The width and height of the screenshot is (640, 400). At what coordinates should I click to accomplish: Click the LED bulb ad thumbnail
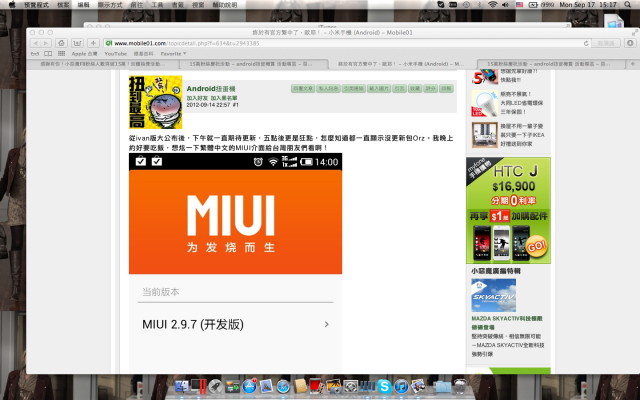pyautogui.click(x=484, y=103)
